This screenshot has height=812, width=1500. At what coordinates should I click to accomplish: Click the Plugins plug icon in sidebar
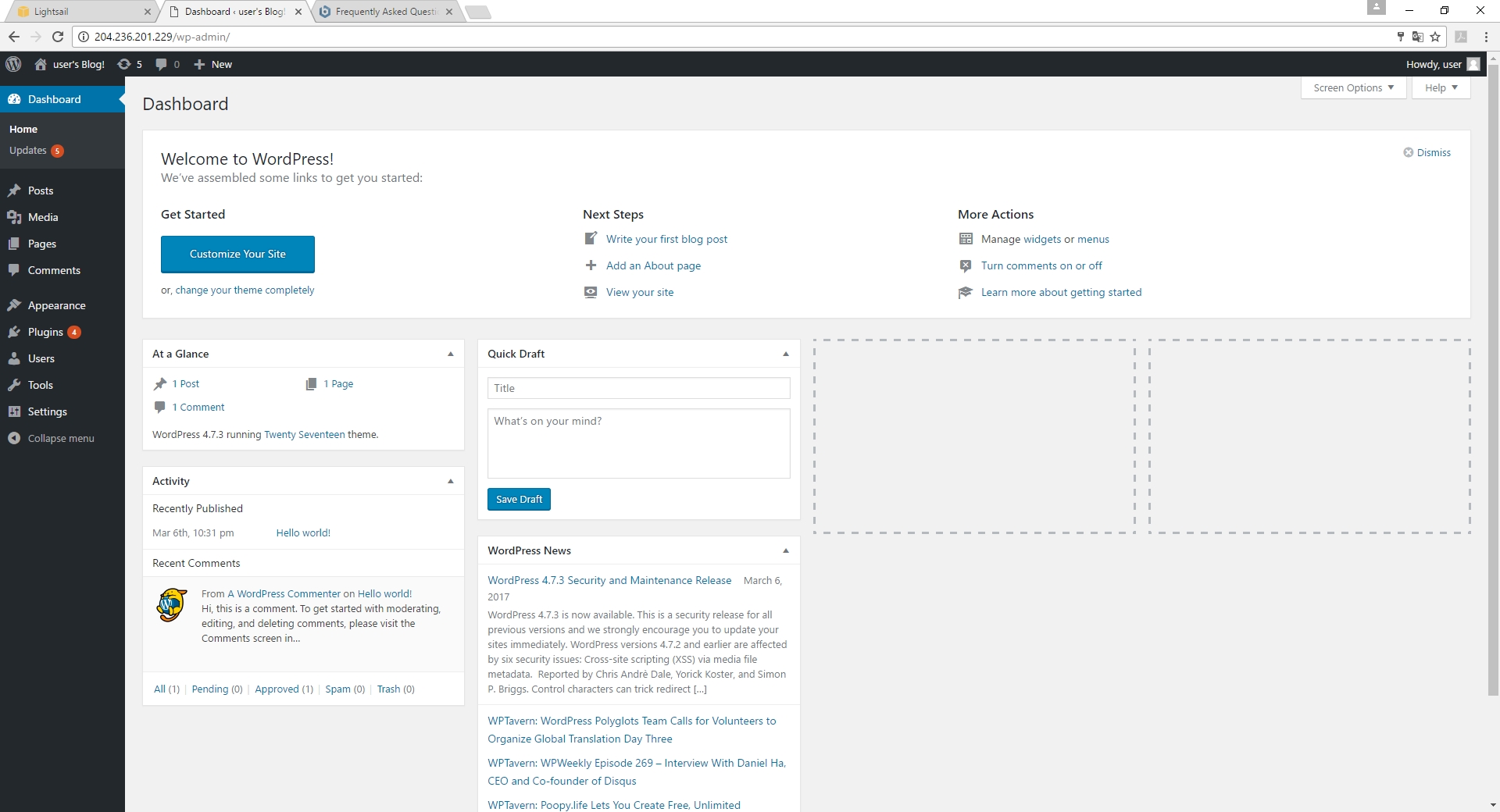coord(14,332)
